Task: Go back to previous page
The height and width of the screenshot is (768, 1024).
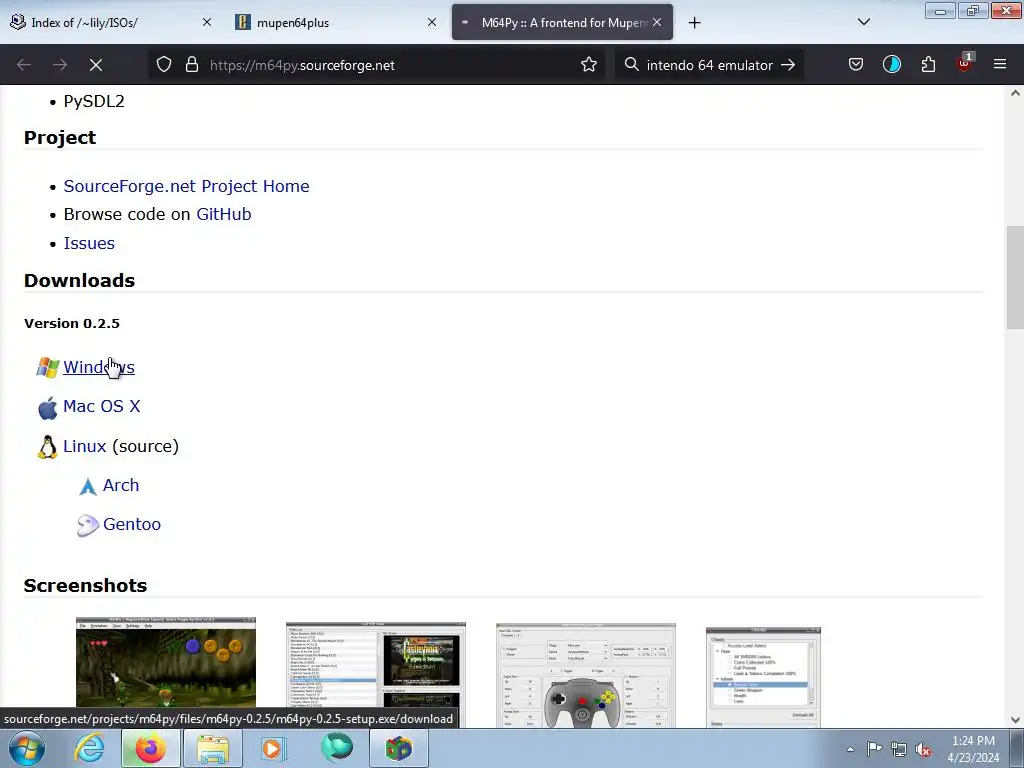Action: point(24,65)
